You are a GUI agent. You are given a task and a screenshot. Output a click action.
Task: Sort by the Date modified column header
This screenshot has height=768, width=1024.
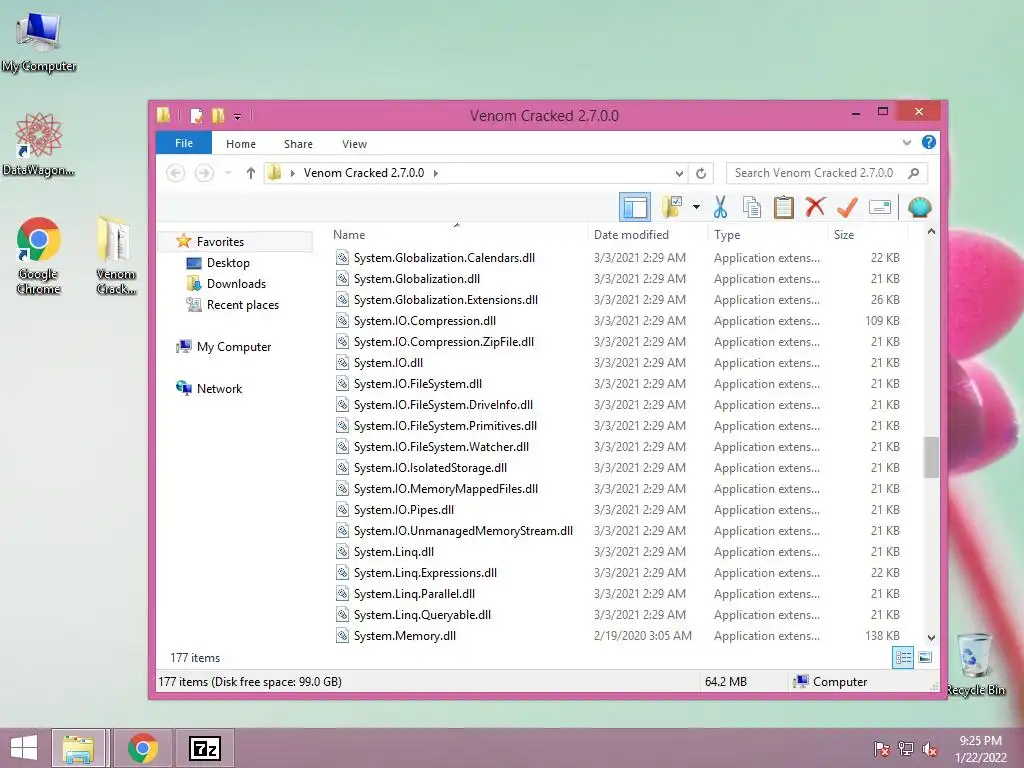tap(631, 234)
